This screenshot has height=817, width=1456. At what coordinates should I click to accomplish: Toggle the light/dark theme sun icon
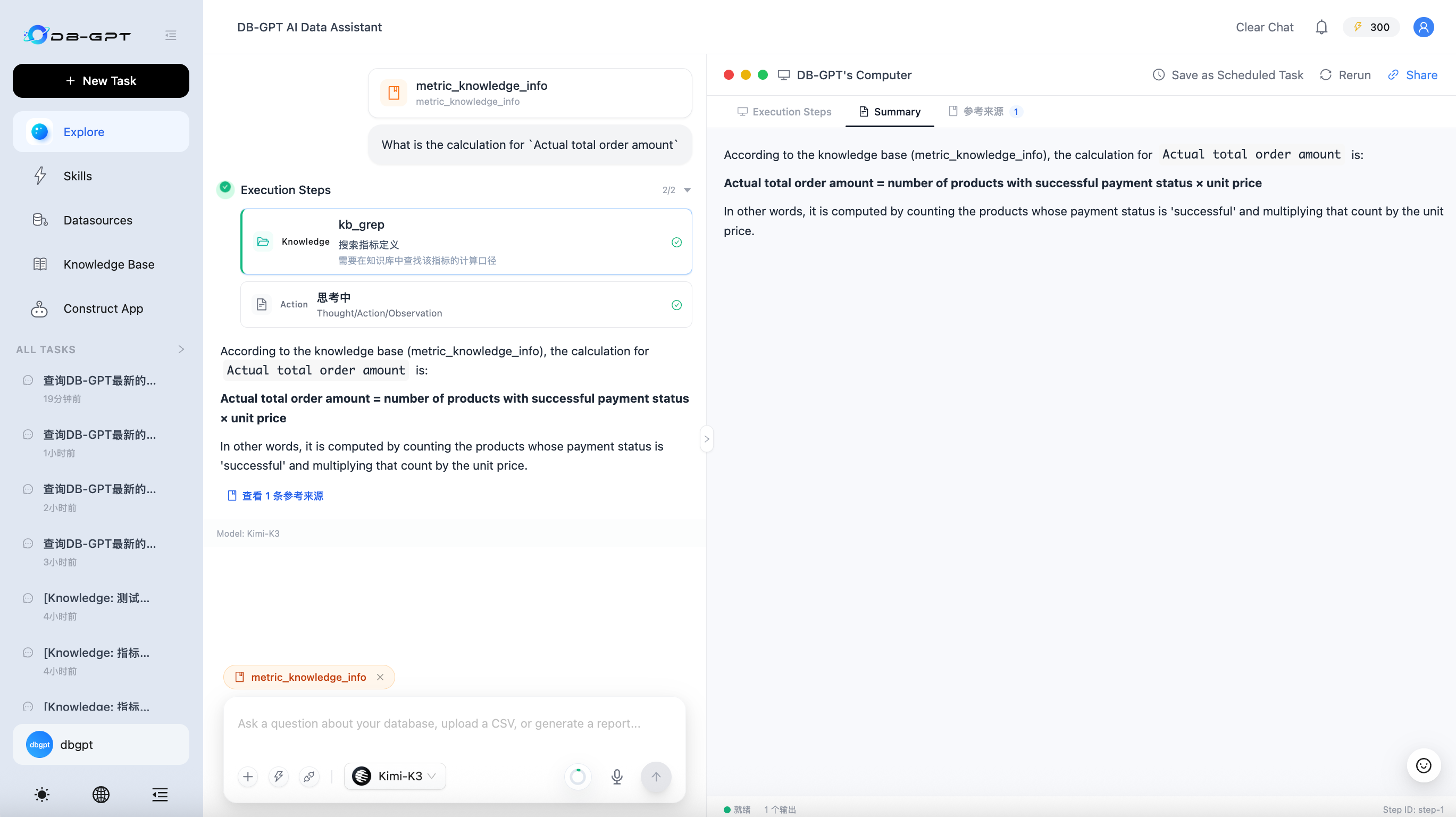(x=42, y=794)
